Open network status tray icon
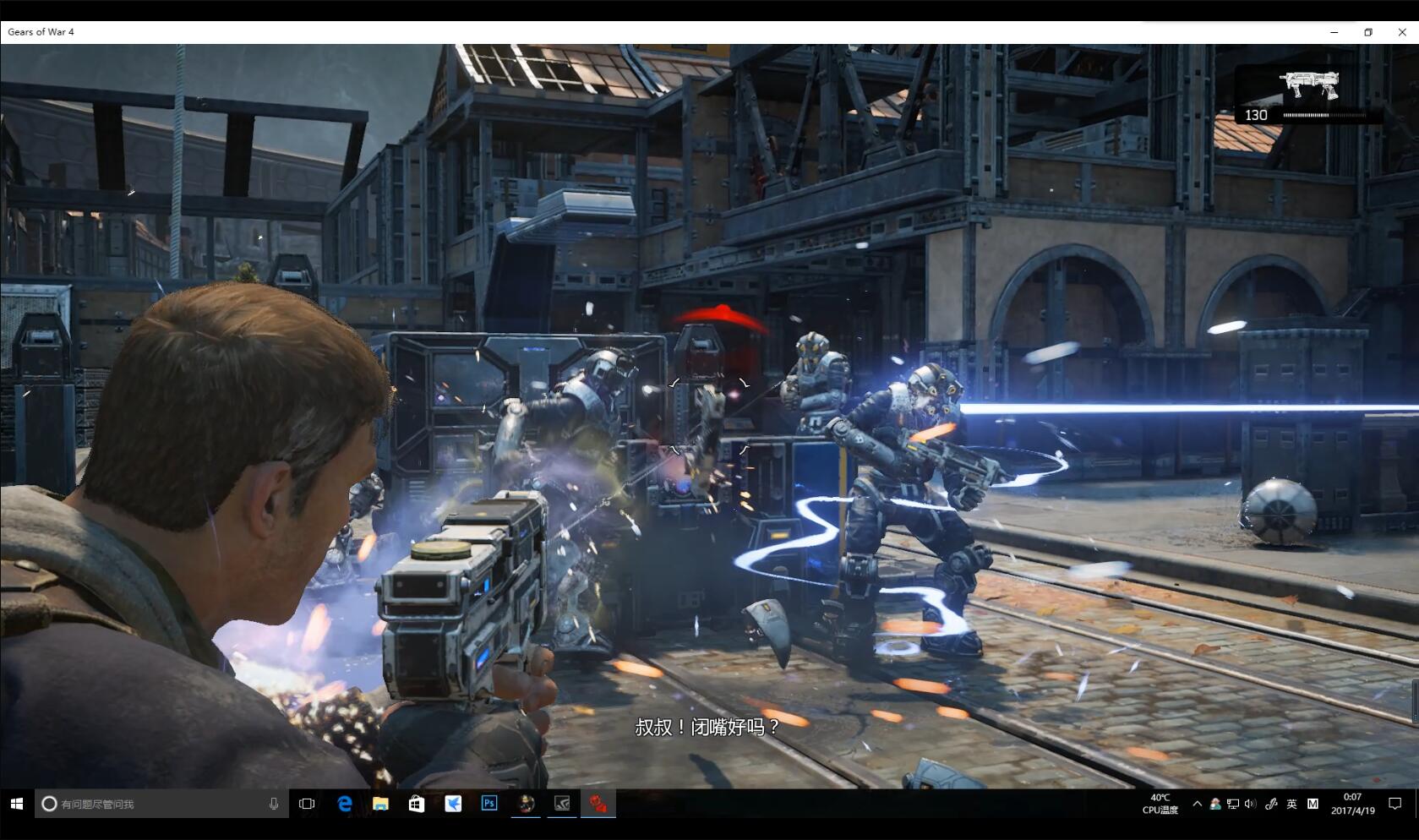The image size is (1419, 840). tap(1233, 804)
